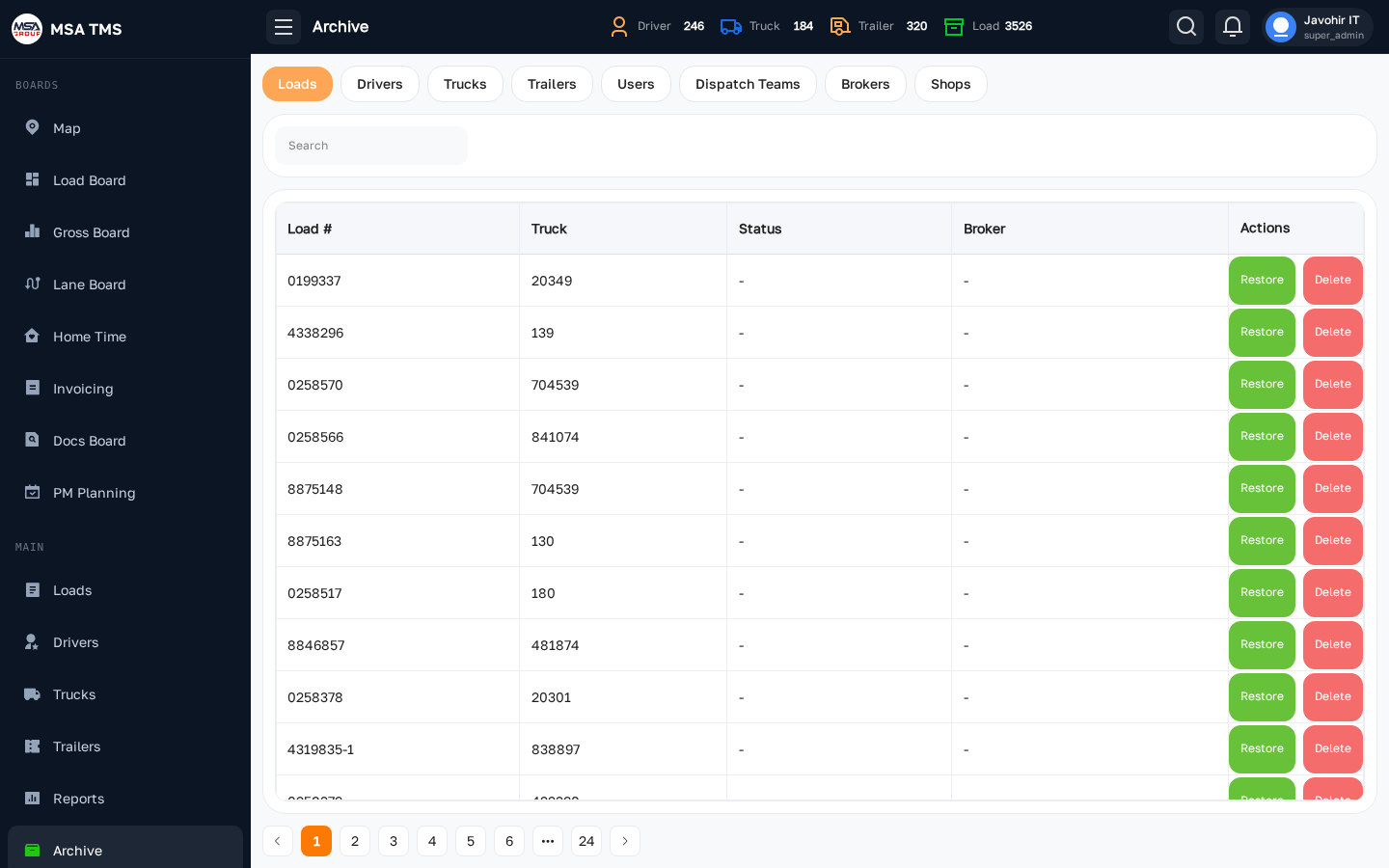
Task: Click the Broker column header
Action: pyautogui.click(x=1090, y=229)
